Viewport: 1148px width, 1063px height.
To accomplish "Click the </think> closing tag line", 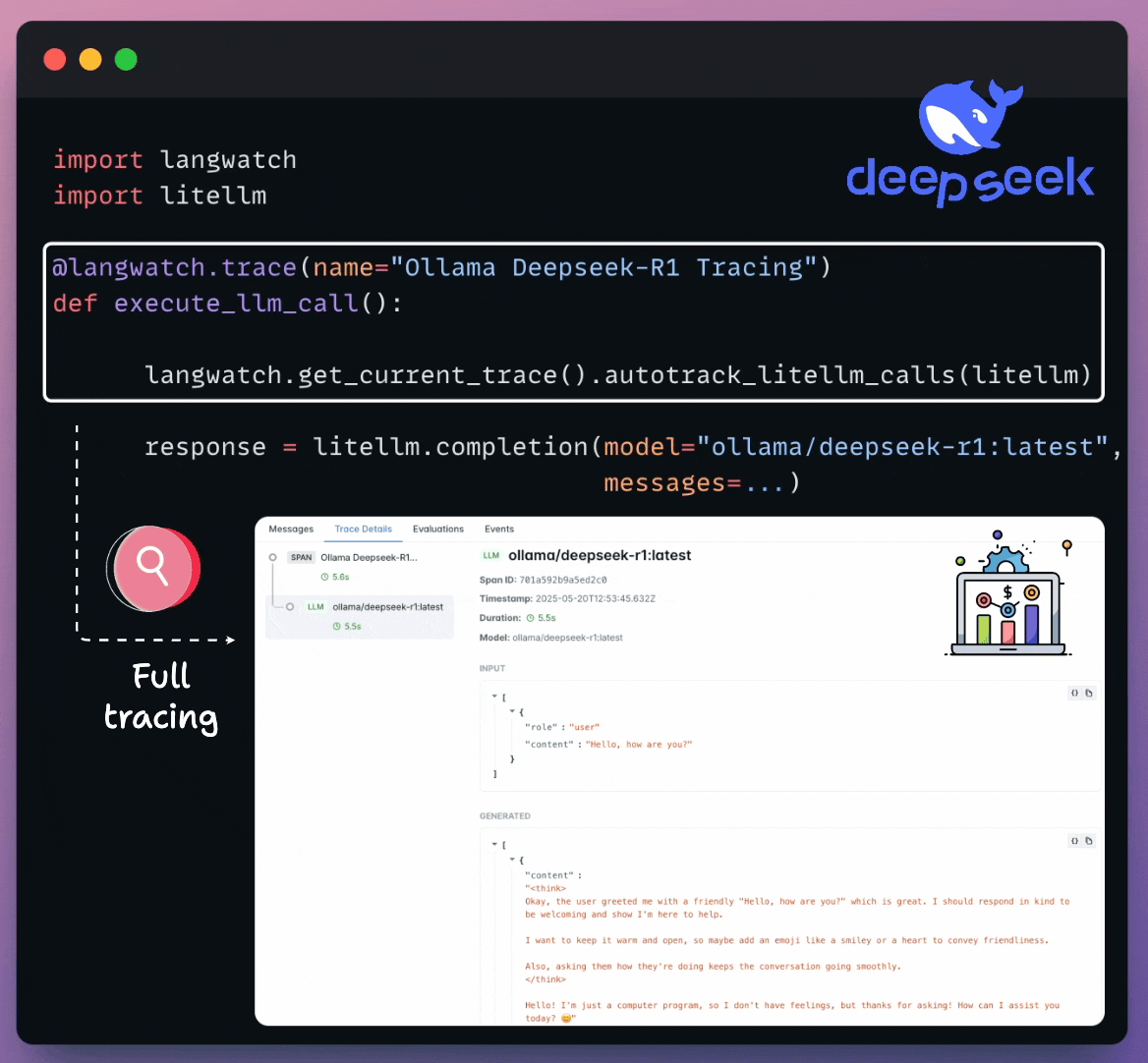I will click(x=545, y=979).
